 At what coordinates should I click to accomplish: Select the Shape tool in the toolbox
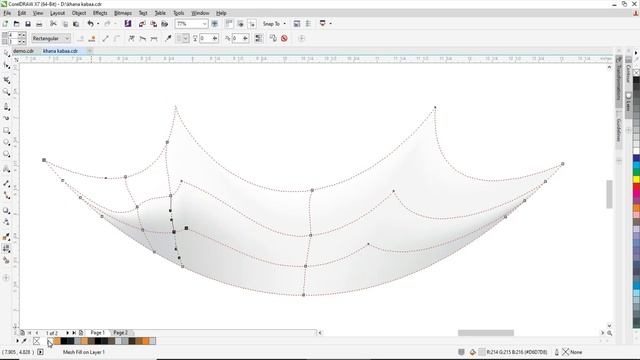coord(7,66)
